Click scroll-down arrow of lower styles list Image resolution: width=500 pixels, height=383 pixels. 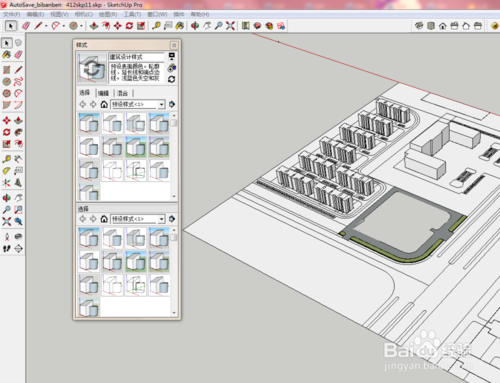click(x=174, y=313)
